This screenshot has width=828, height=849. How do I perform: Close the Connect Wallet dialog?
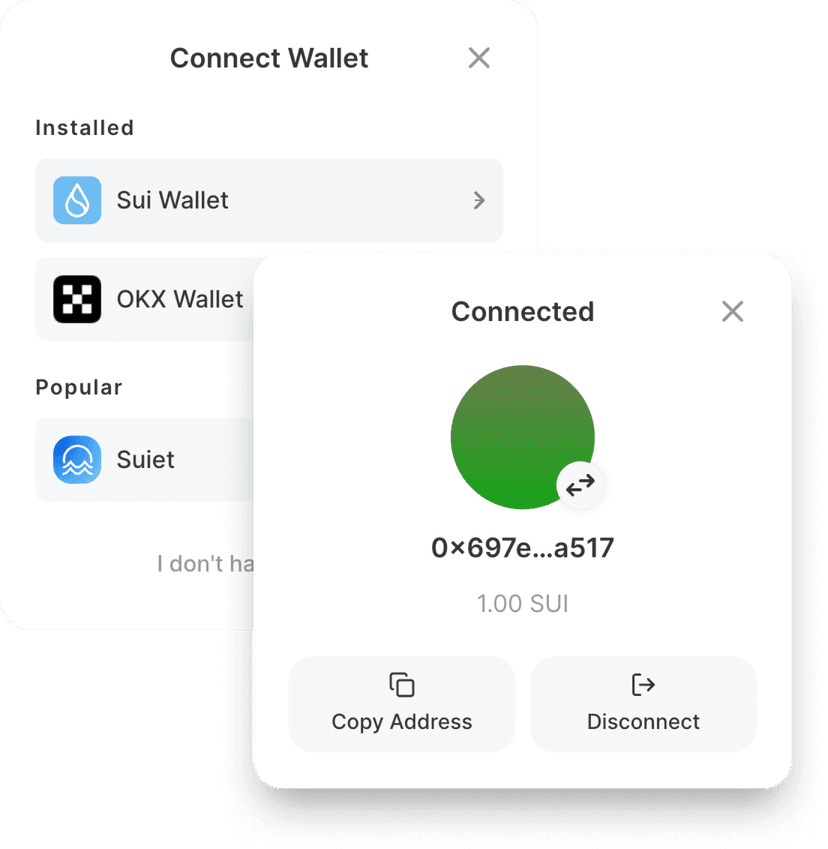(479, 57)
